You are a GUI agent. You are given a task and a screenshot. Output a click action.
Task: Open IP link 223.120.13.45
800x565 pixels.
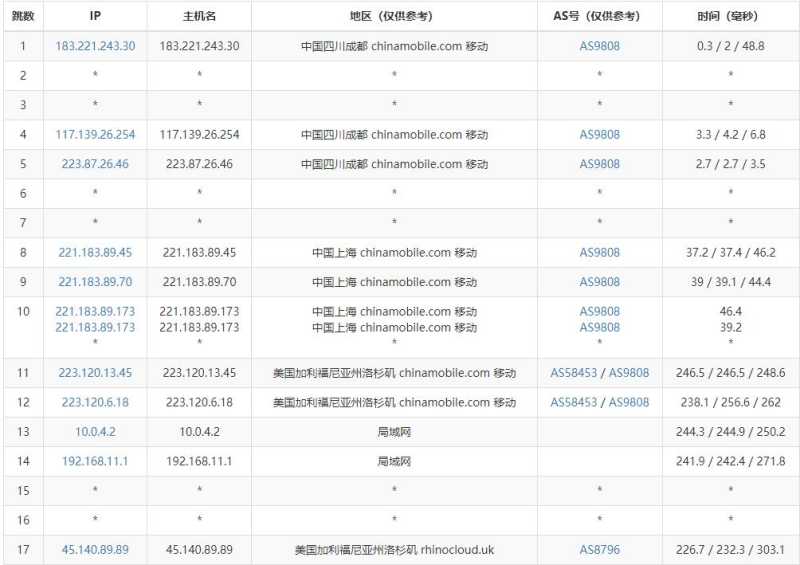pyautogui.click(x=95, y=373)
